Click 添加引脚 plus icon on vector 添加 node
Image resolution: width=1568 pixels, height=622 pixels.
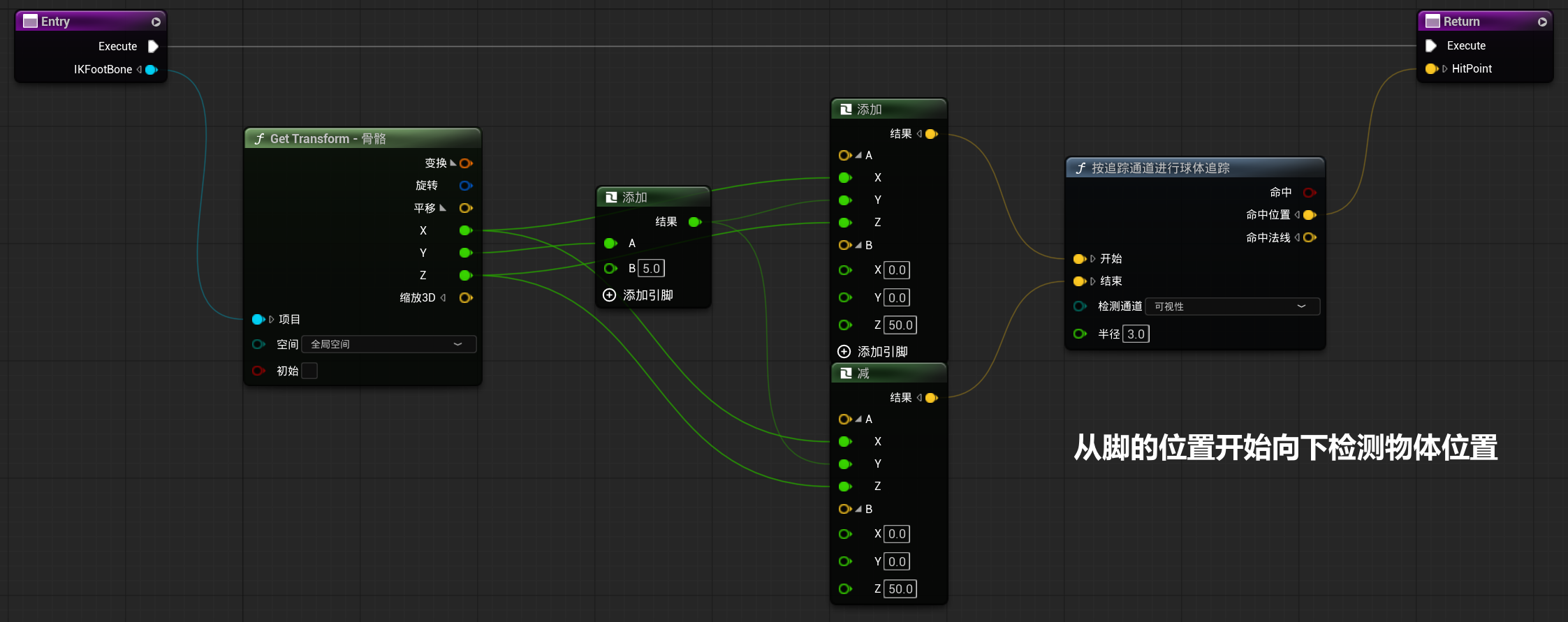(844, 352)
